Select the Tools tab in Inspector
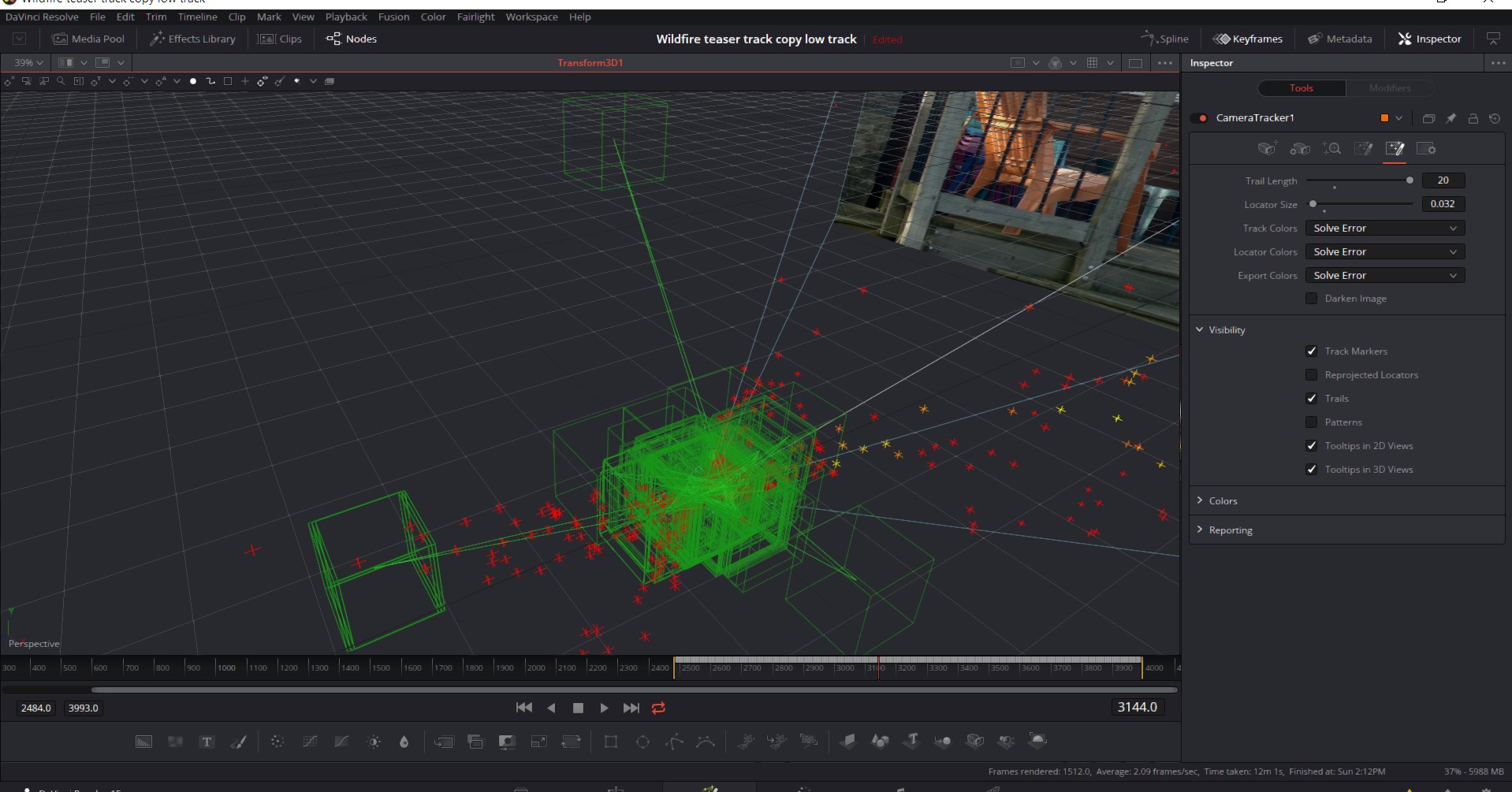This screenshot has width=1512, height=792. click(1302, 88)
